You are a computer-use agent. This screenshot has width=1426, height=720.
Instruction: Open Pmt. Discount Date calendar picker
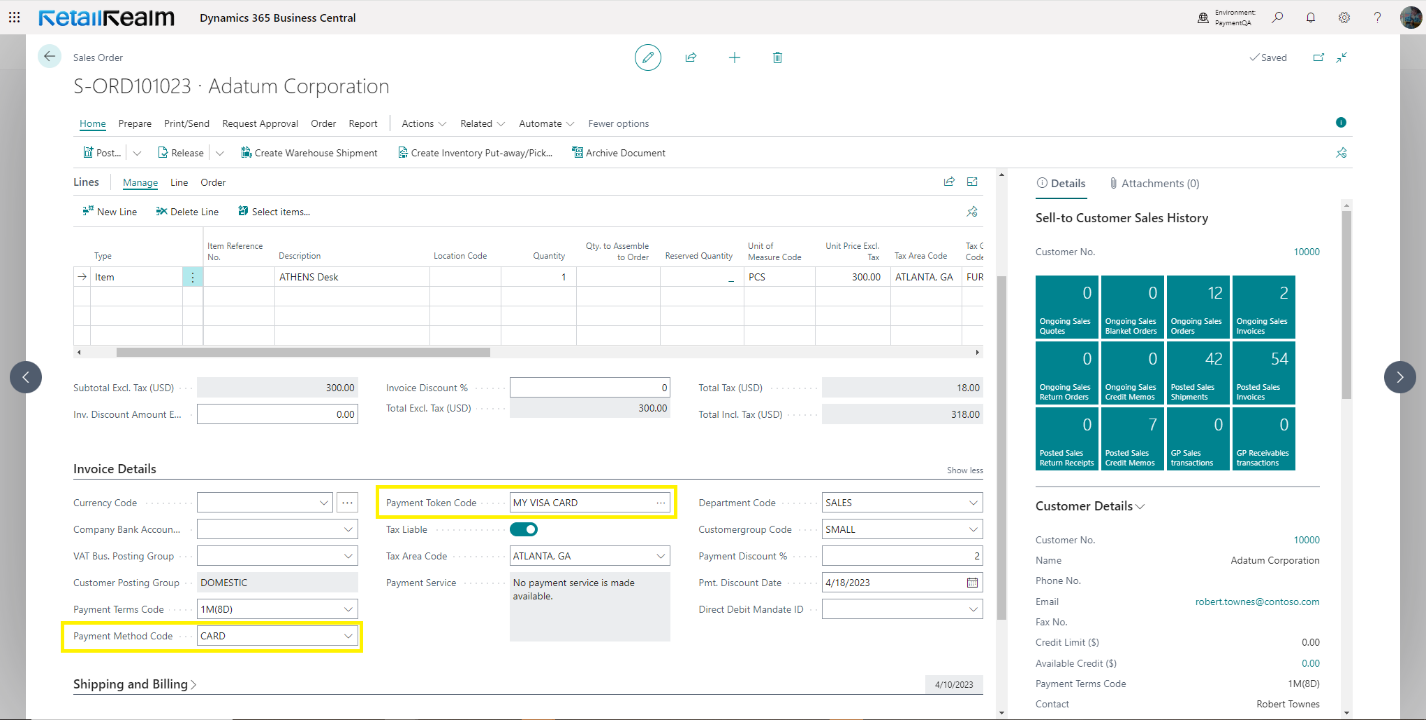click(x=972, y=583)
